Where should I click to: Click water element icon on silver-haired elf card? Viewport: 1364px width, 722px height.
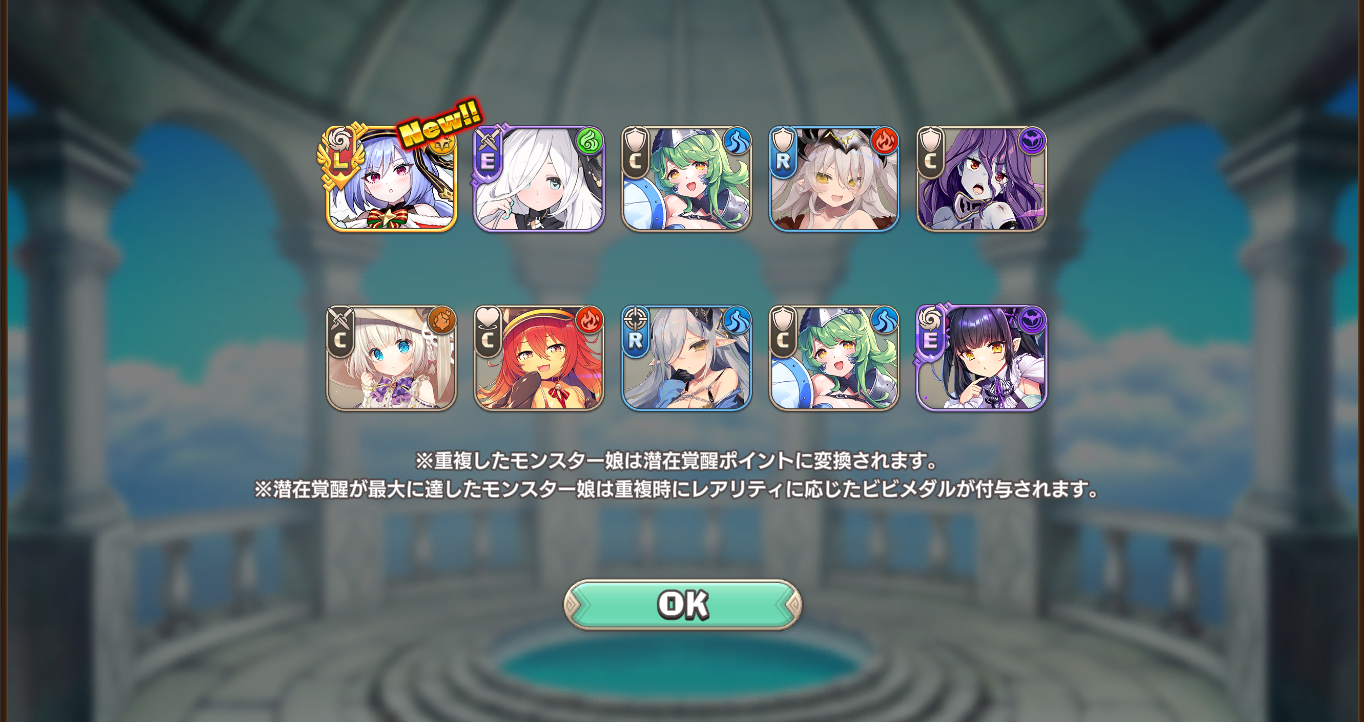coord(737,320)
